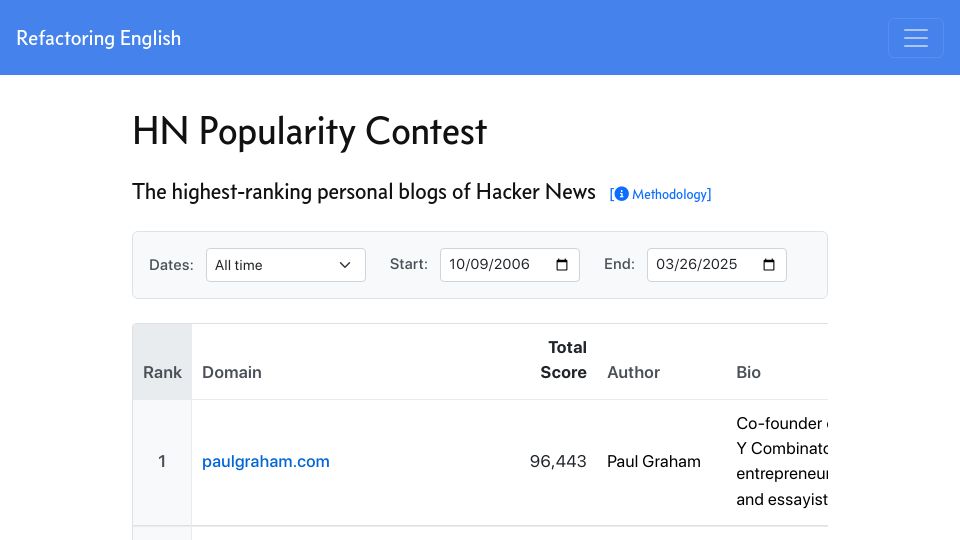Select the author name Paul Graham
Image resolution: width=960 pixels, height=540 pixels.
click(x=653, y=461)
